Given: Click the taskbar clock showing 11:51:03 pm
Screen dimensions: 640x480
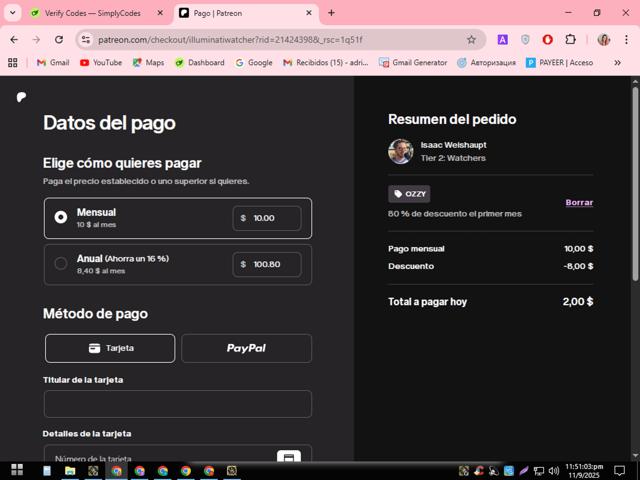Looking at the screenshot, I should [x=584, y=471].
